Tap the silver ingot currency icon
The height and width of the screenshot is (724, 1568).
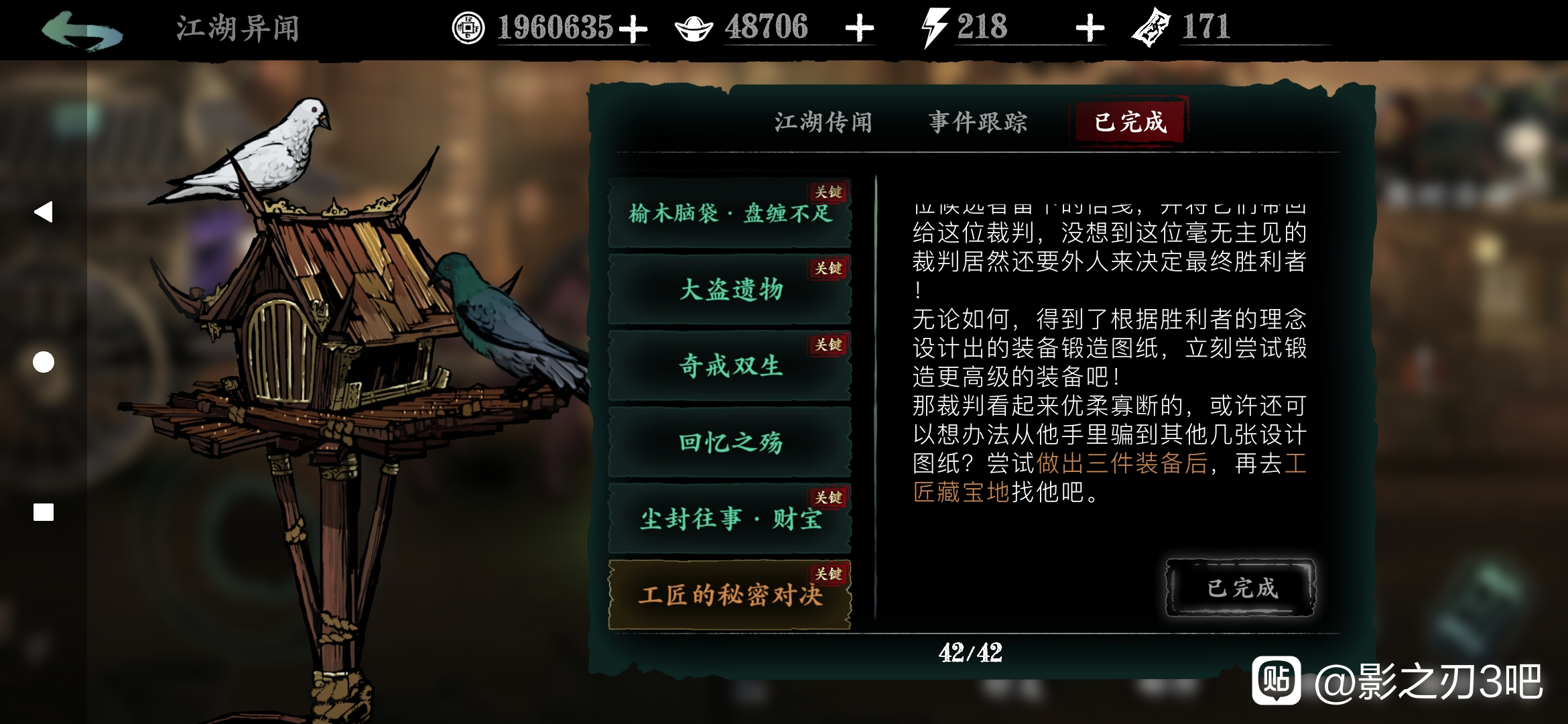tap(694, 28)
